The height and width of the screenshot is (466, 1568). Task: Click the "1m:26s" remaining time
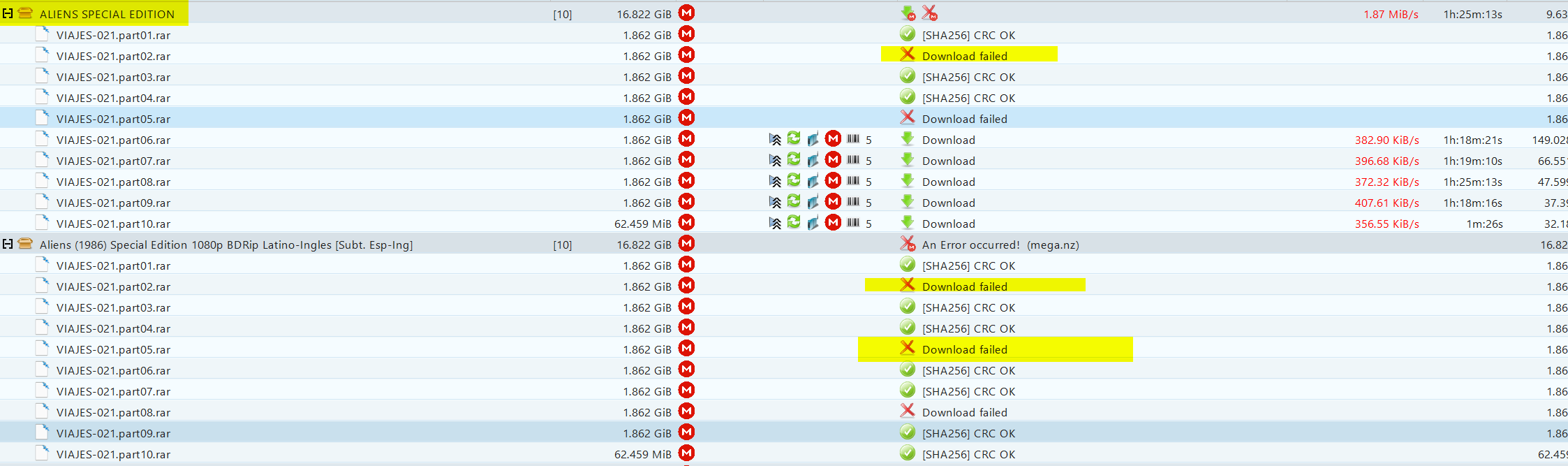pos(1484,224)
